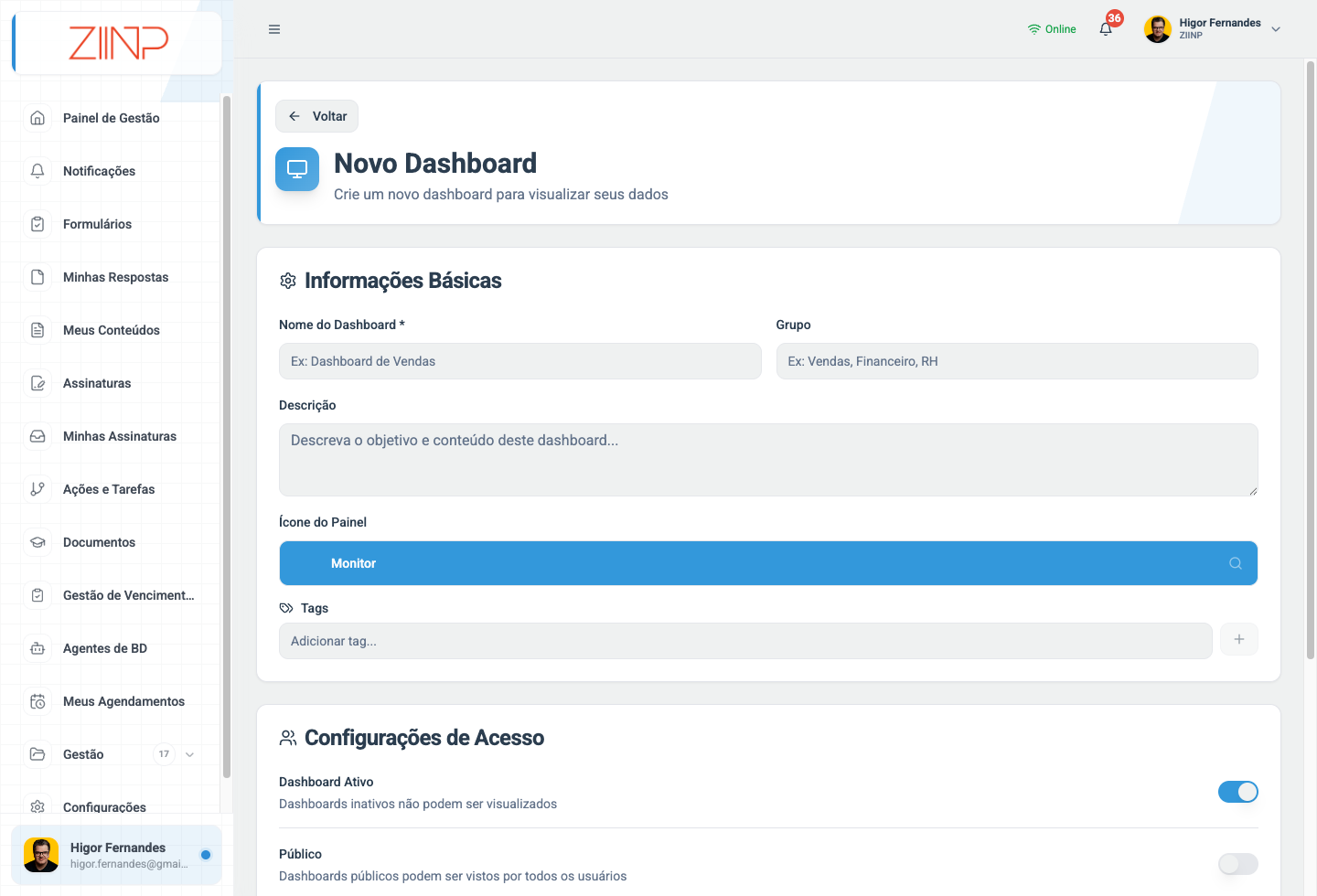Click the Minhas Respostas file icon
The height and width of the screenshot is (896, 1317).
coord(37,277)
